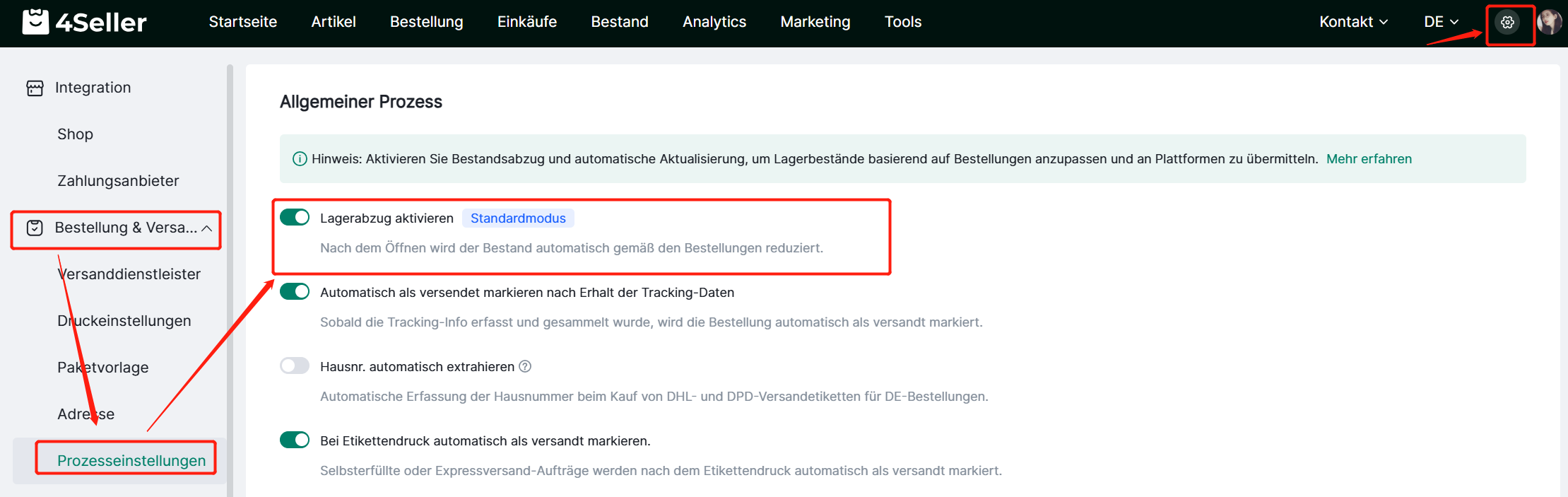Click the info icon in the Hinweis banner
1568x497 pixels.
[300, 159]
